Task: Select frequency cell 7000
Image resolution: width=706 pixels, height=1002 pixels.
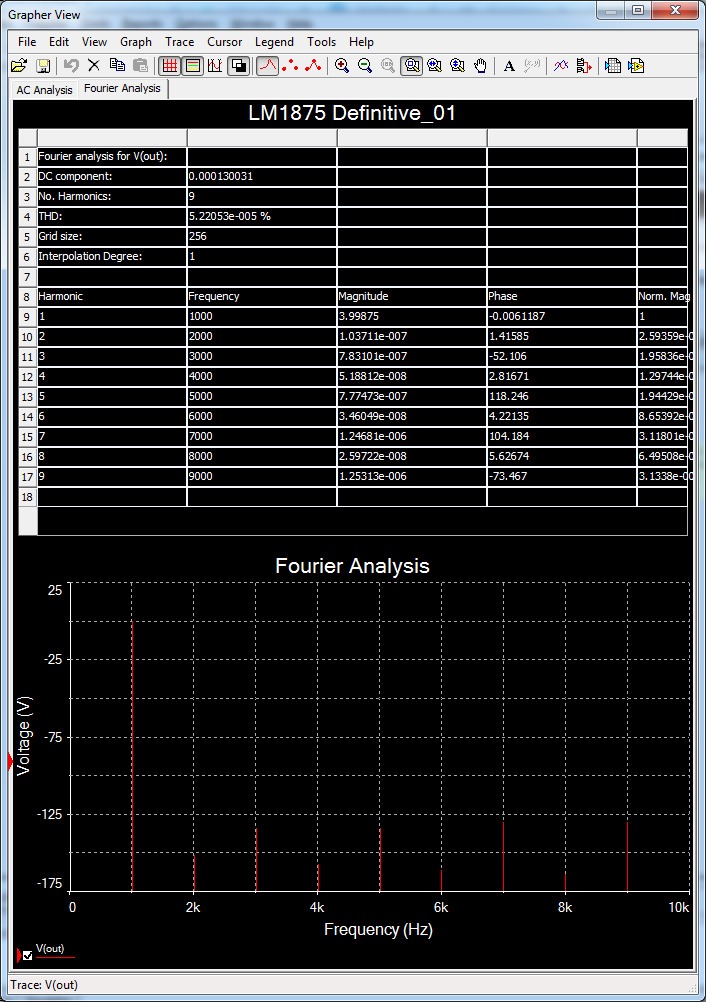Action: [x=261, y=436]
